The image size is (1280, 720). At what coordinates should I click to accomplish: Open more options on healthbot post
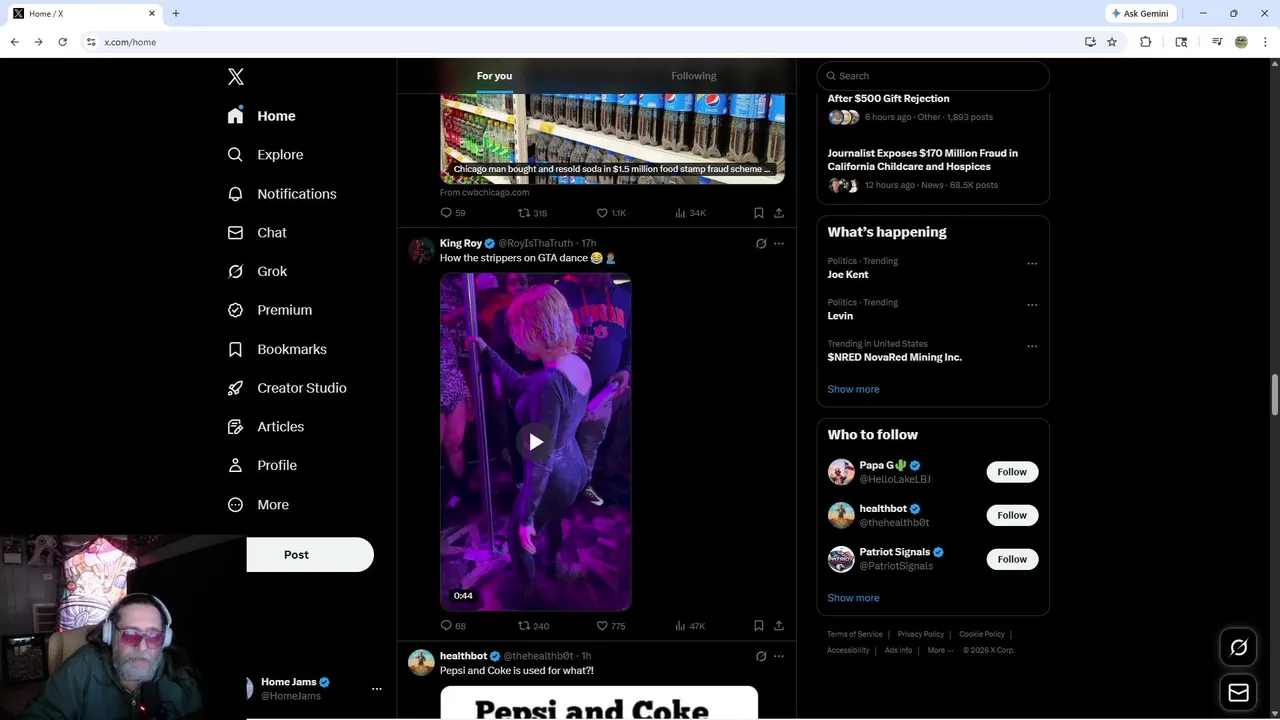[779, 656]
